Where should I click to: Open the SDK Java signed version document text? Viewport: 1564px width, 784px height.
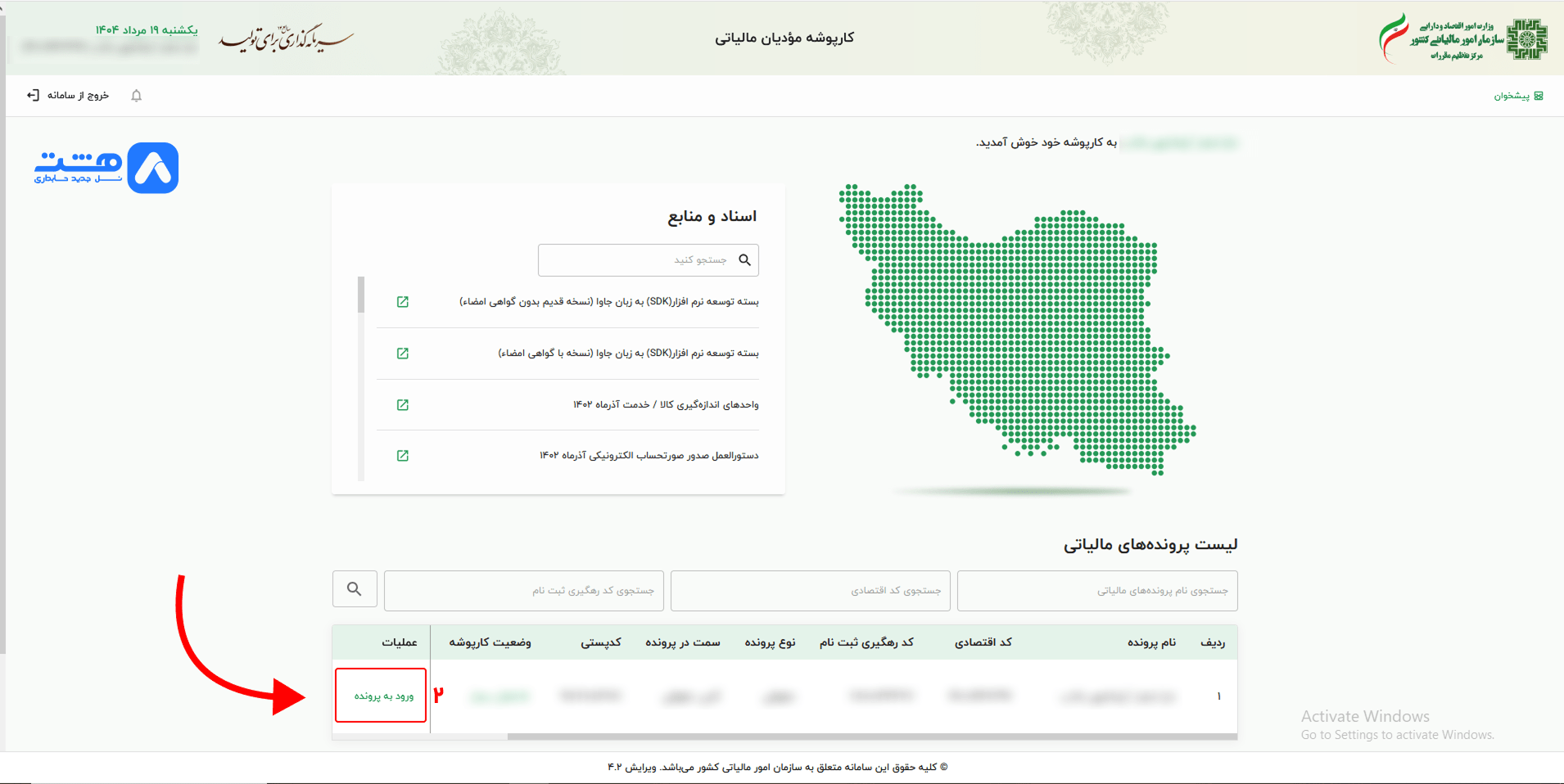click(628, 354)
